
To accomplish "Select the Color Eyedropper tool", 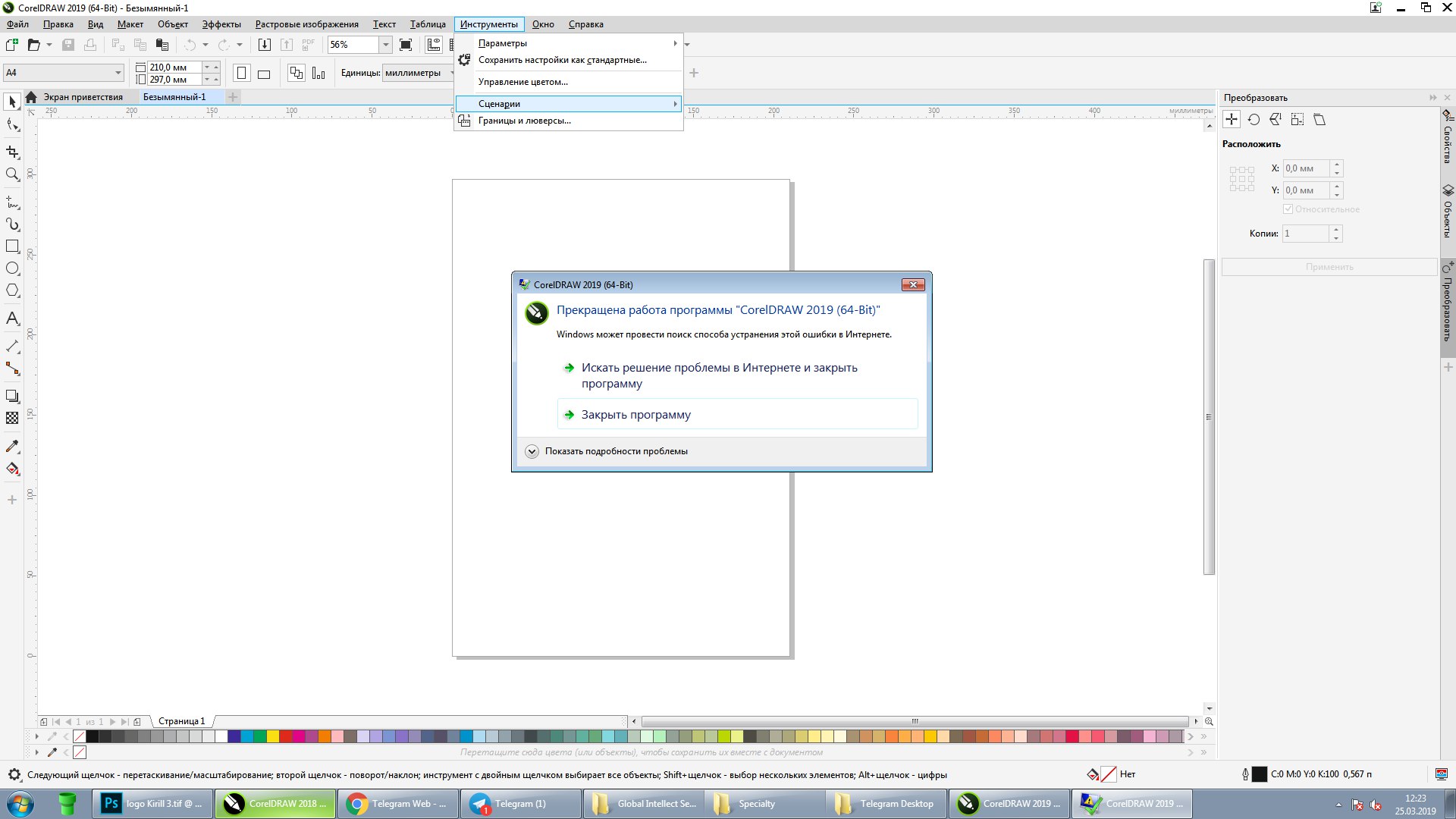I will (x=12, y=446).
